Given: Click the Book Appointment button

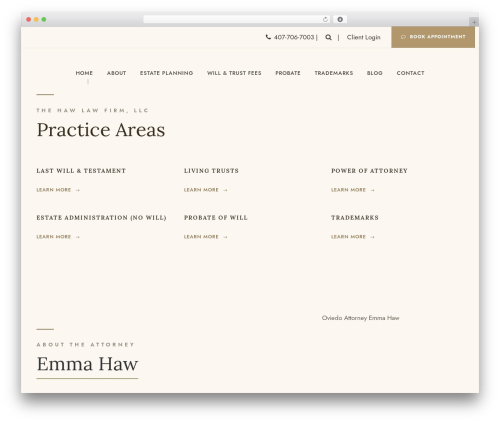Looking at the screenshot, I should [x=433, y=37].
